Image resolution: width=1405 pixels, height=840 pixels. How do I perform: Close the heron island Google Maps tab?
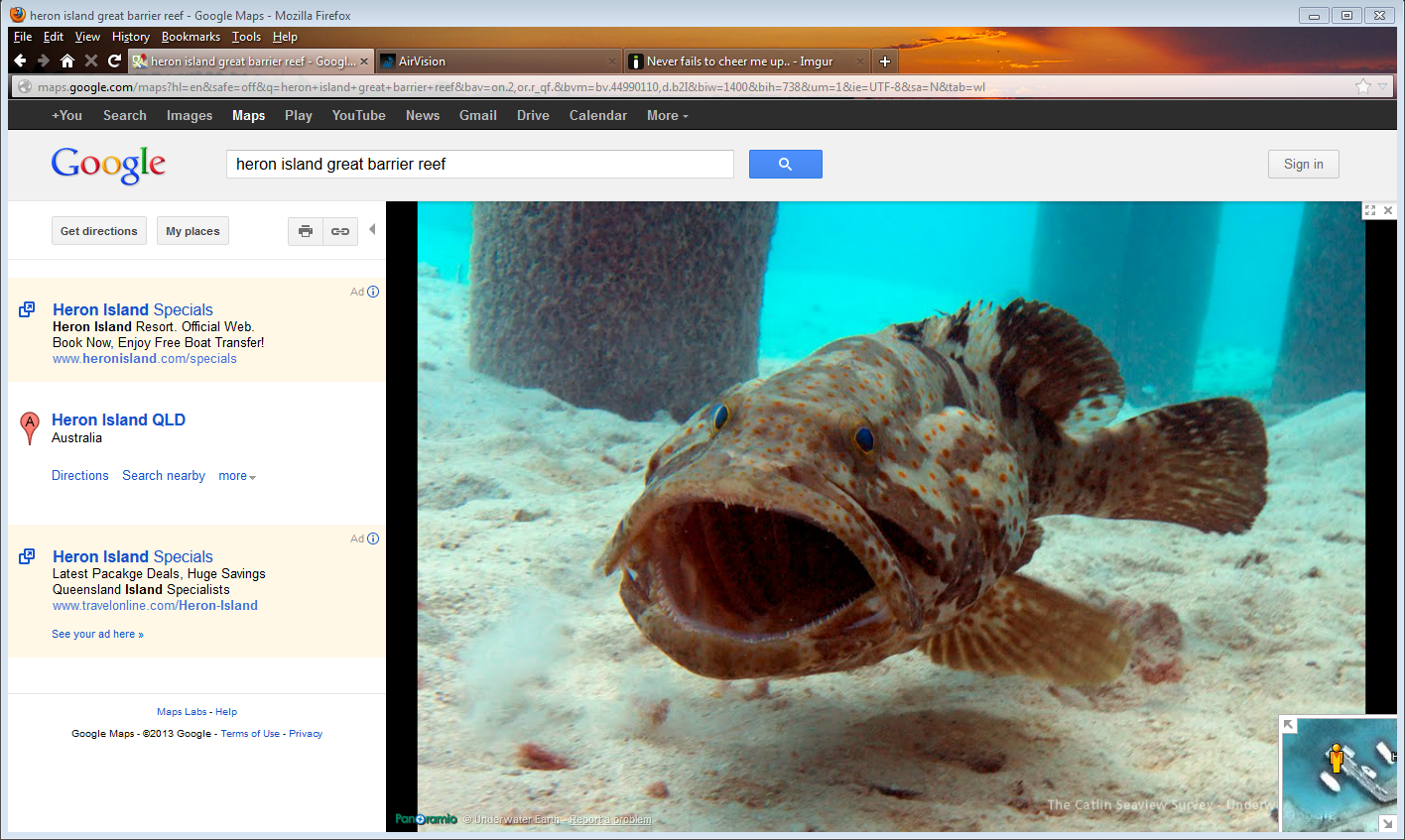[x=364, y=61]
